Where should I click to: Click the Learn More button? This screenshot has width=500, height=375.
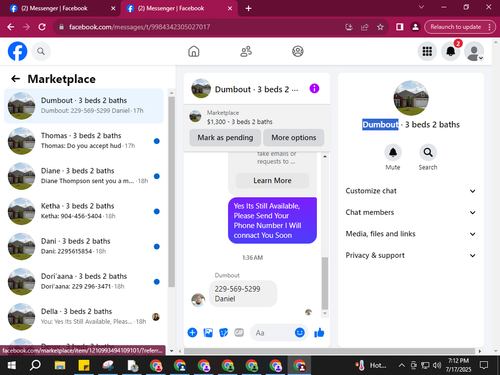point(272,181)
